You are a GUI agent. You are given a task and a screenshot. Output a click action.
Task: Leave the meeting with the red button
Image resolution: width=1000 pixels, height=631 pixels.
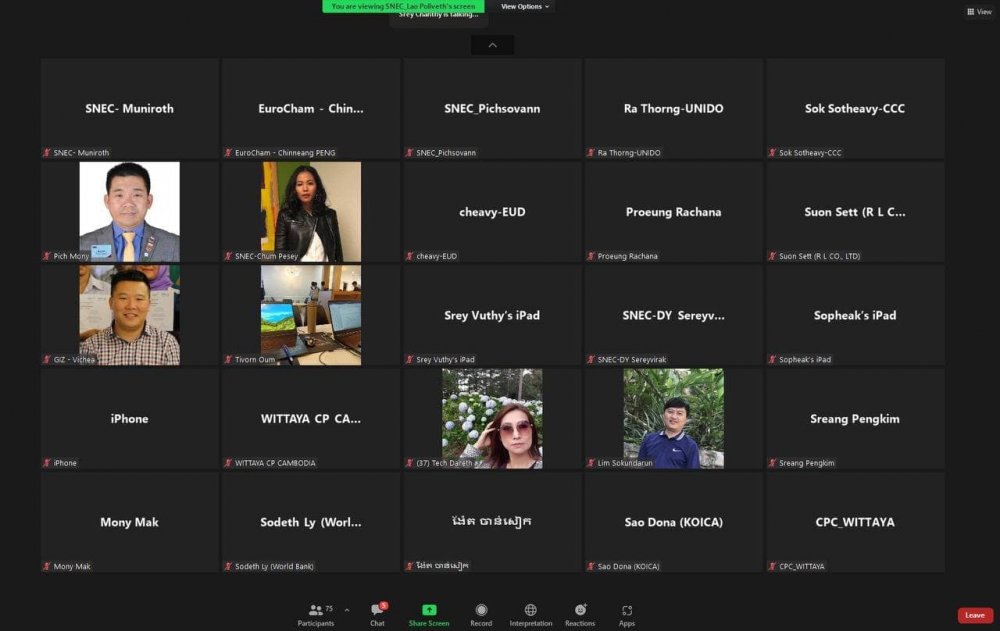coord(974,615)
